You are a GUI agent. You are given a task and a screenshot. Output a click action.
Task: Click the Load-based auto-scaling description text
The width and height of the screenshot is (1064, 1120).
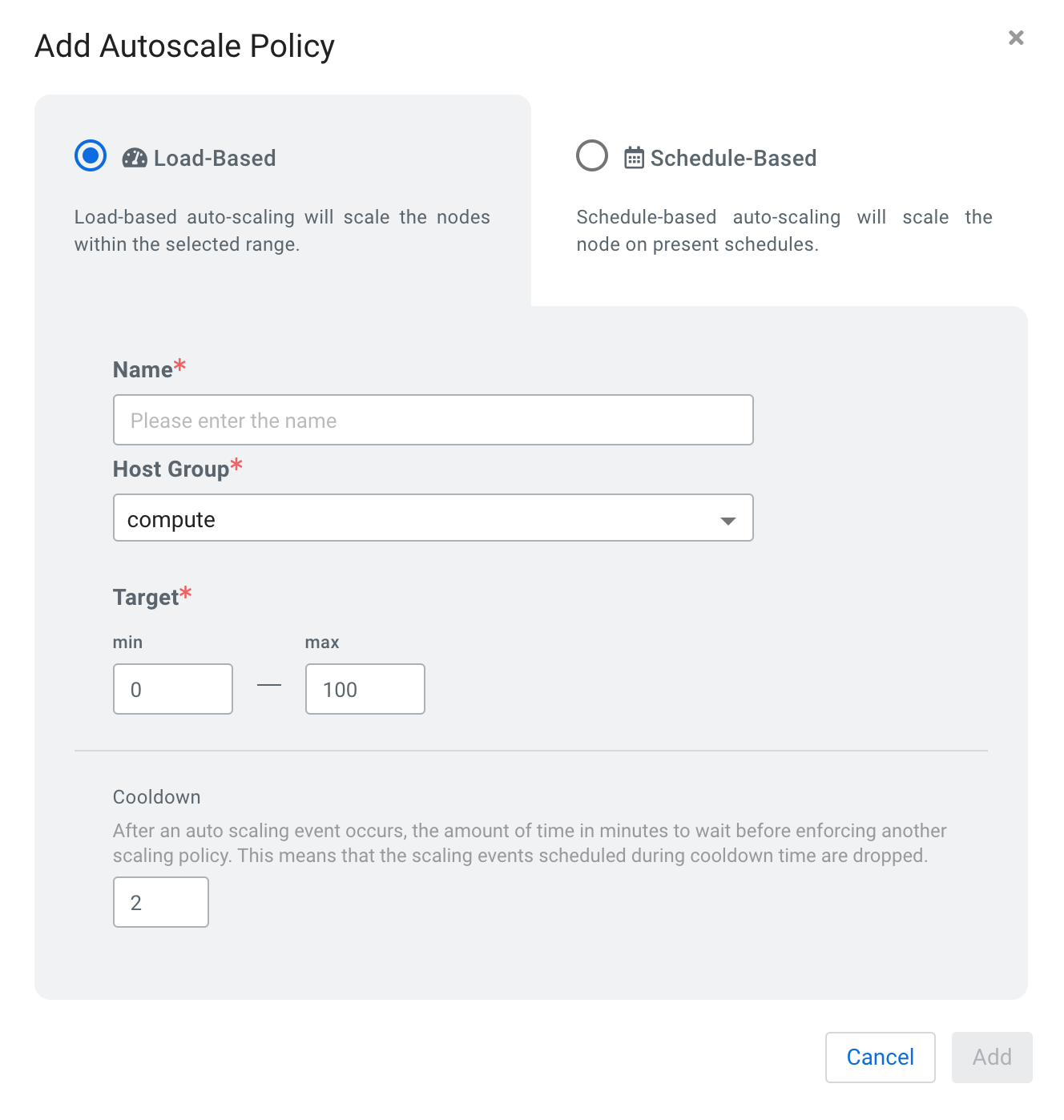(282, 231)
